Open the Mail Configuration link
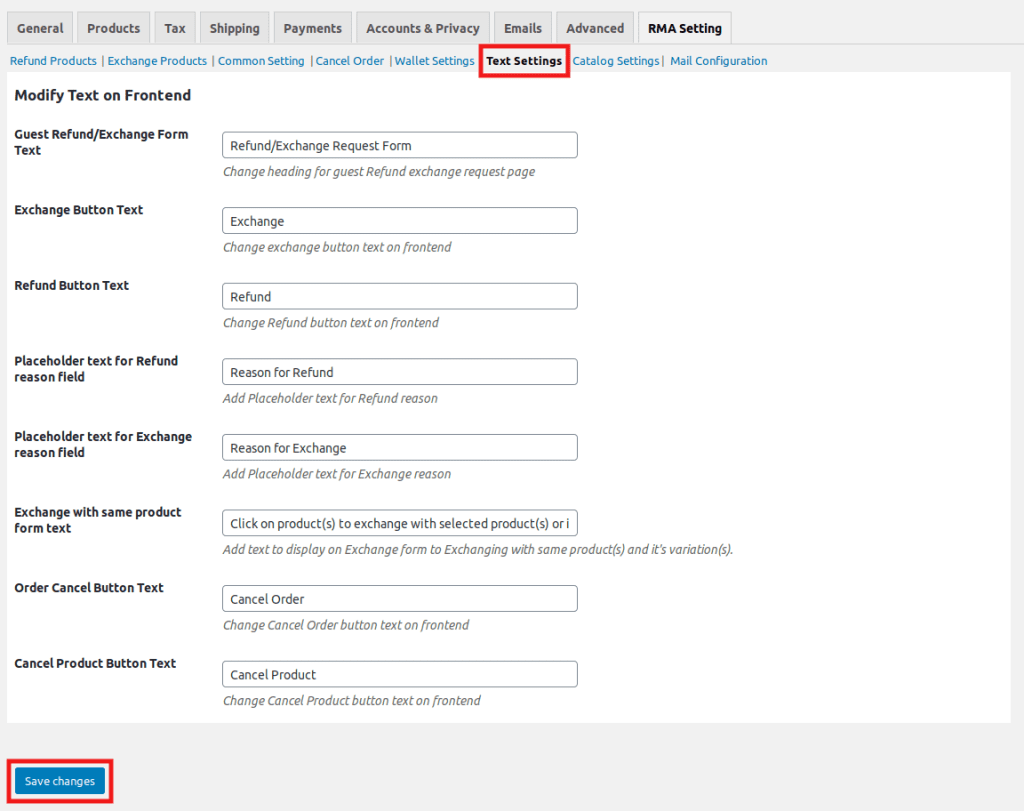The width and height of the screenshot is (1024, 811). click(718, 60)
